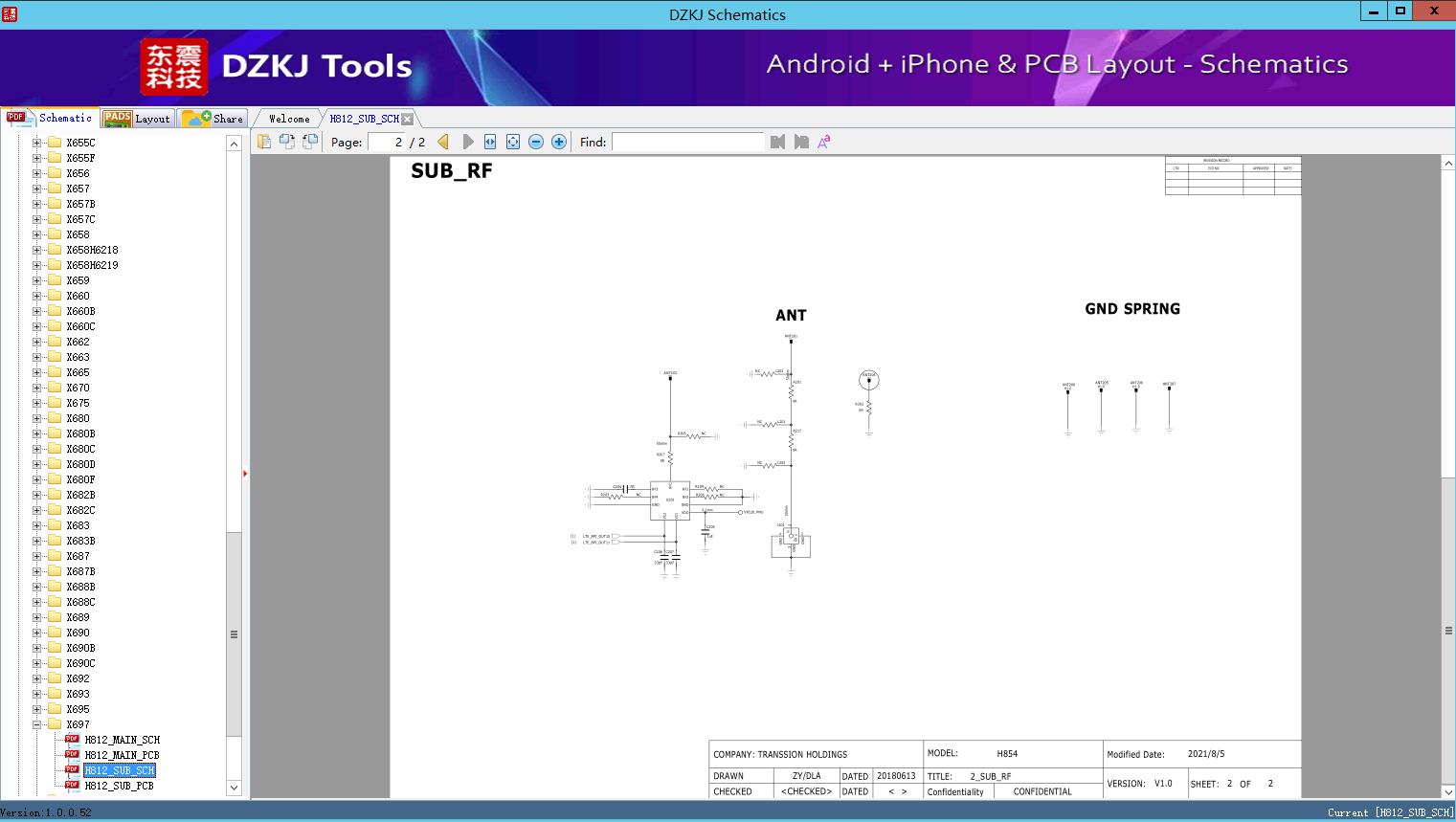Open the Share tab

tap(213, 119)
